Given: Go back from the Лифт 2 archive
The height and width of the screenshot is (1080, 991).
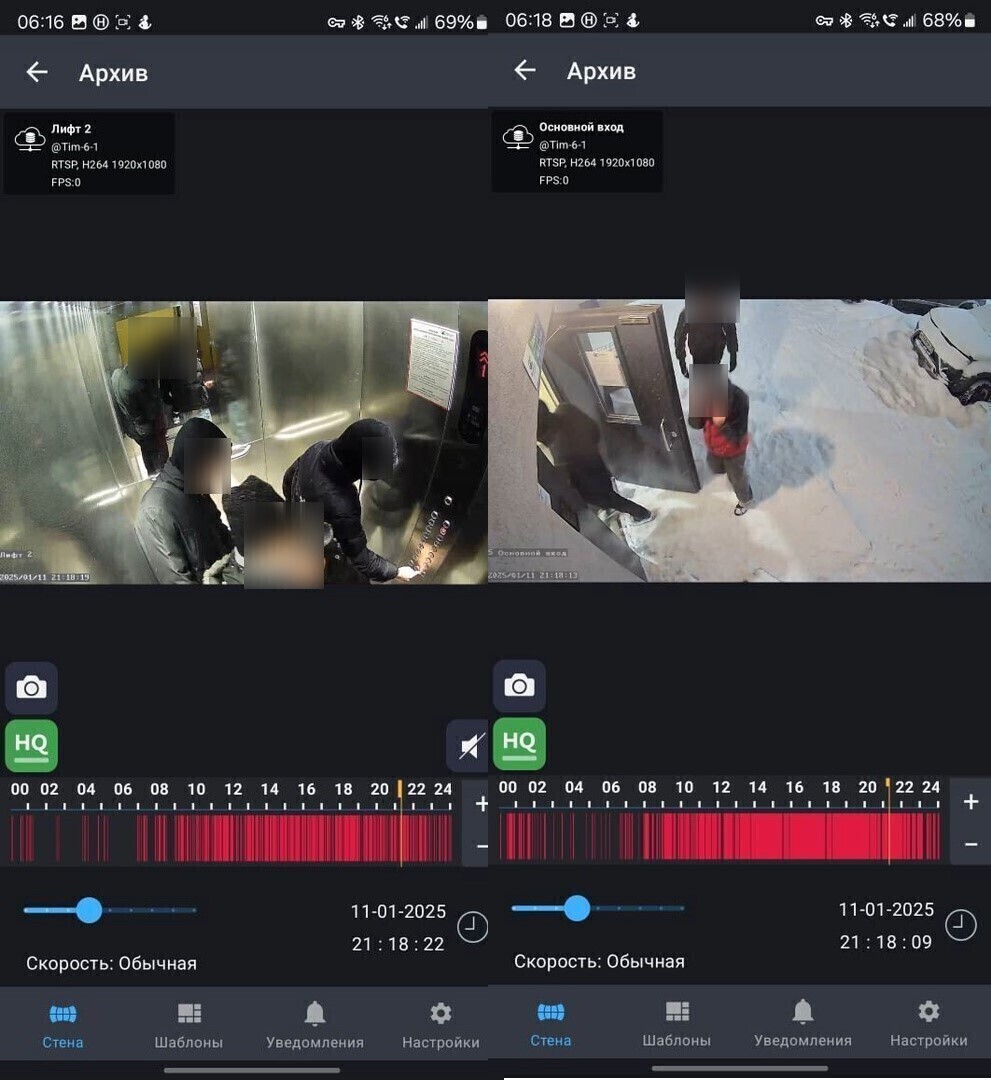Looking at the screenshot, I should tap(37, 72).
